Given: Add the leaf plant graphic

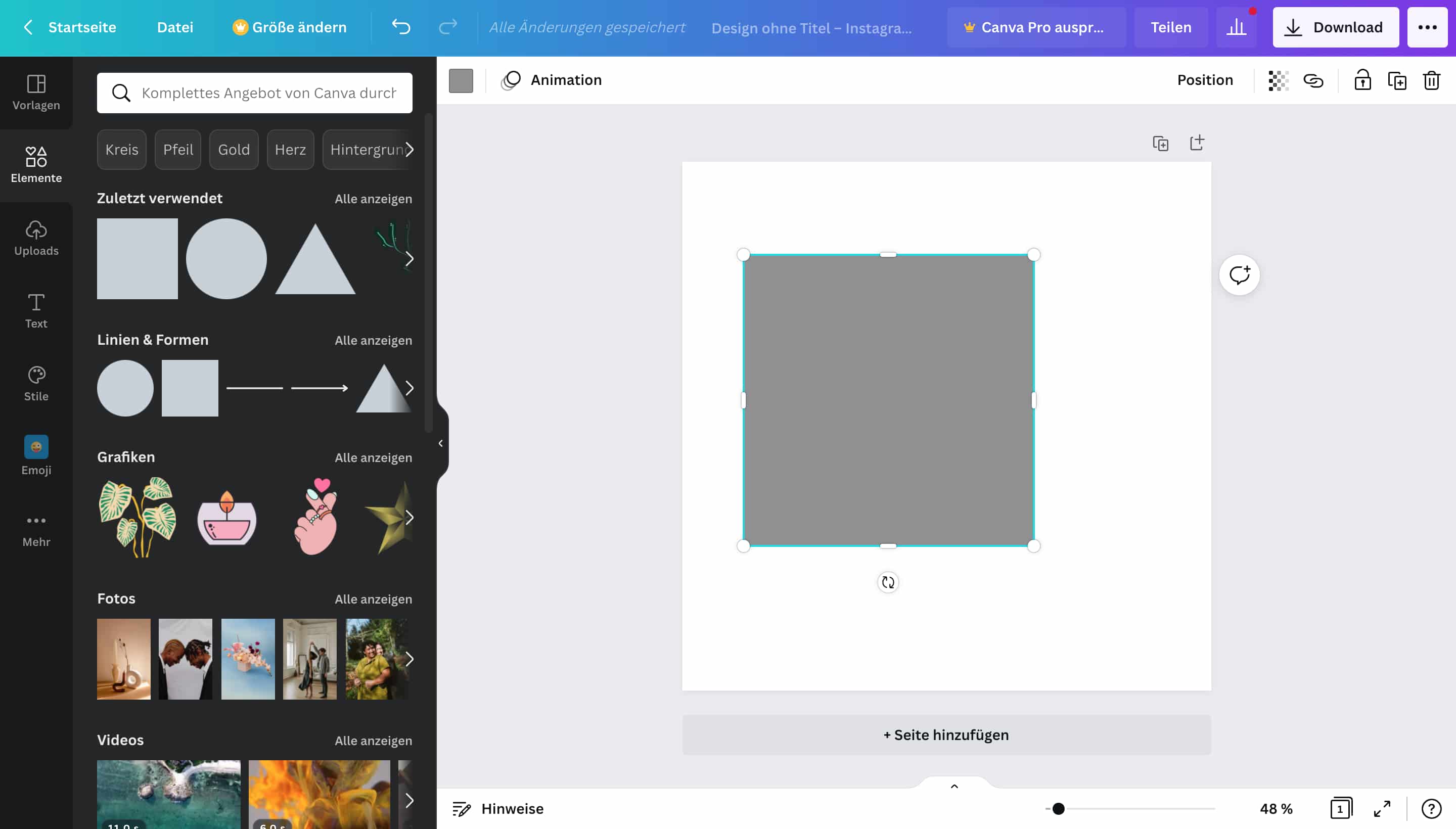Looking at the screenshot, I should 137,517.
